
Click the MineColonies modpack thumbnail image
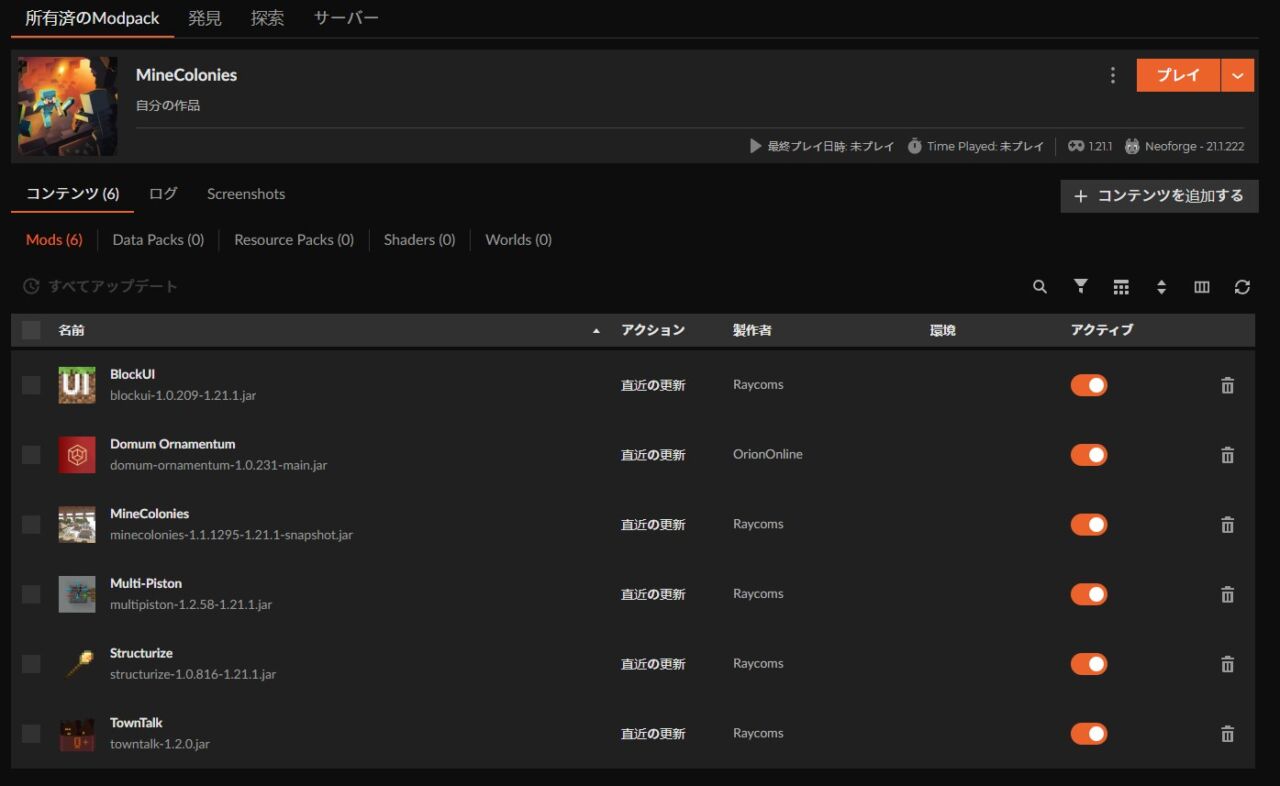tap(68, 106)
